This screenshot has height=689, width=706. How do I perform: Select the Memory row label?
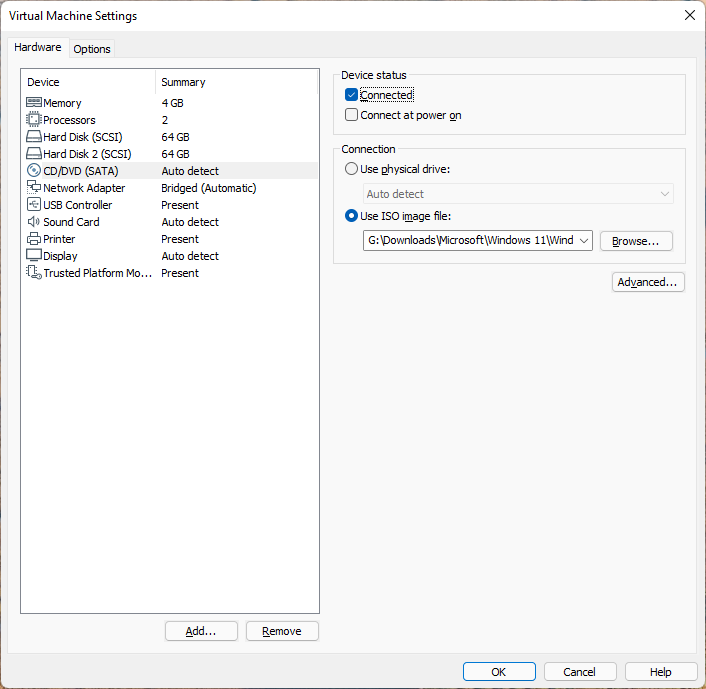[62, 103]
